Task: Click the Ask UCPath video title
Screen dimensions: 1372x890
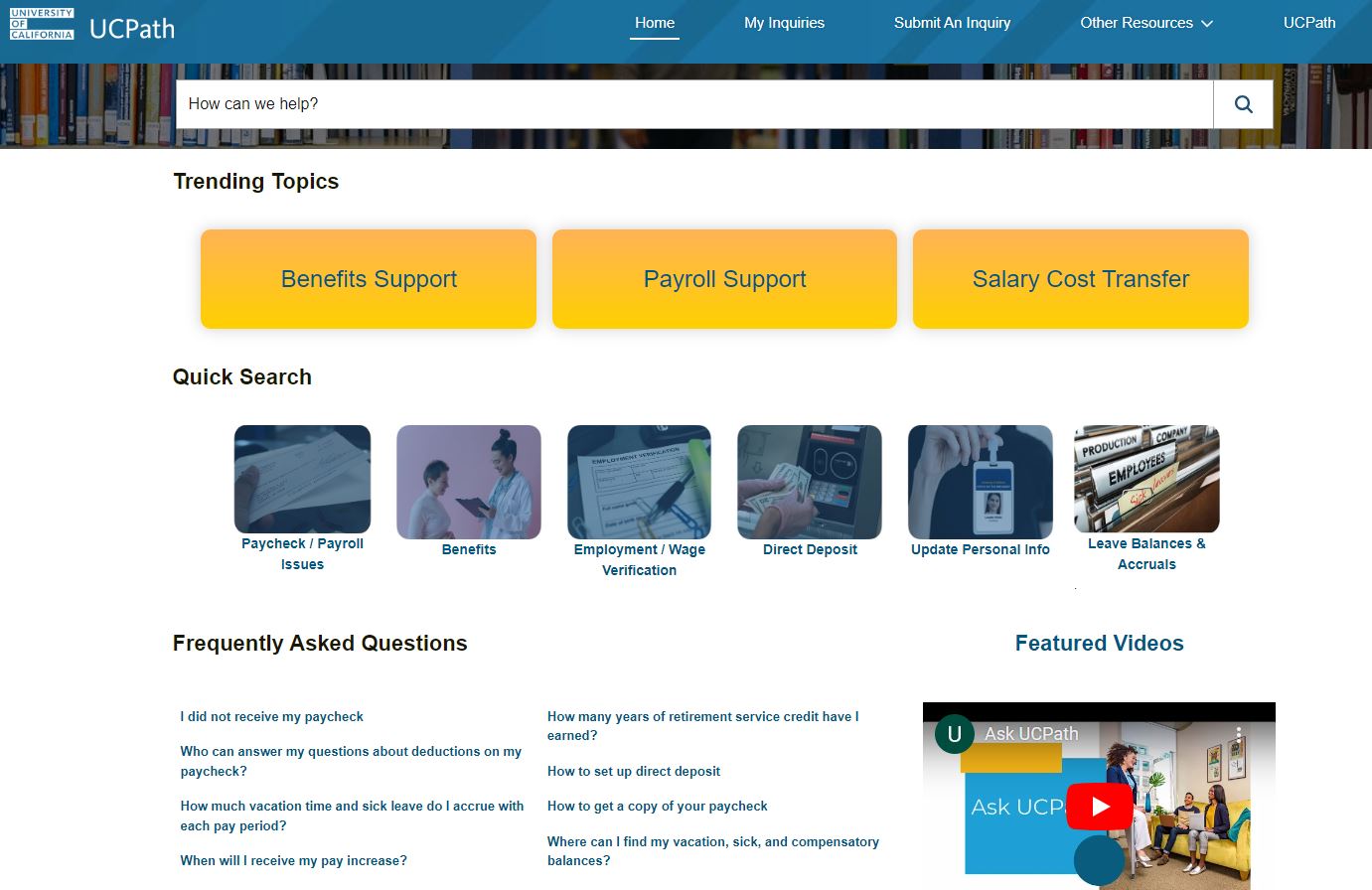Action: click(1031, 734)
